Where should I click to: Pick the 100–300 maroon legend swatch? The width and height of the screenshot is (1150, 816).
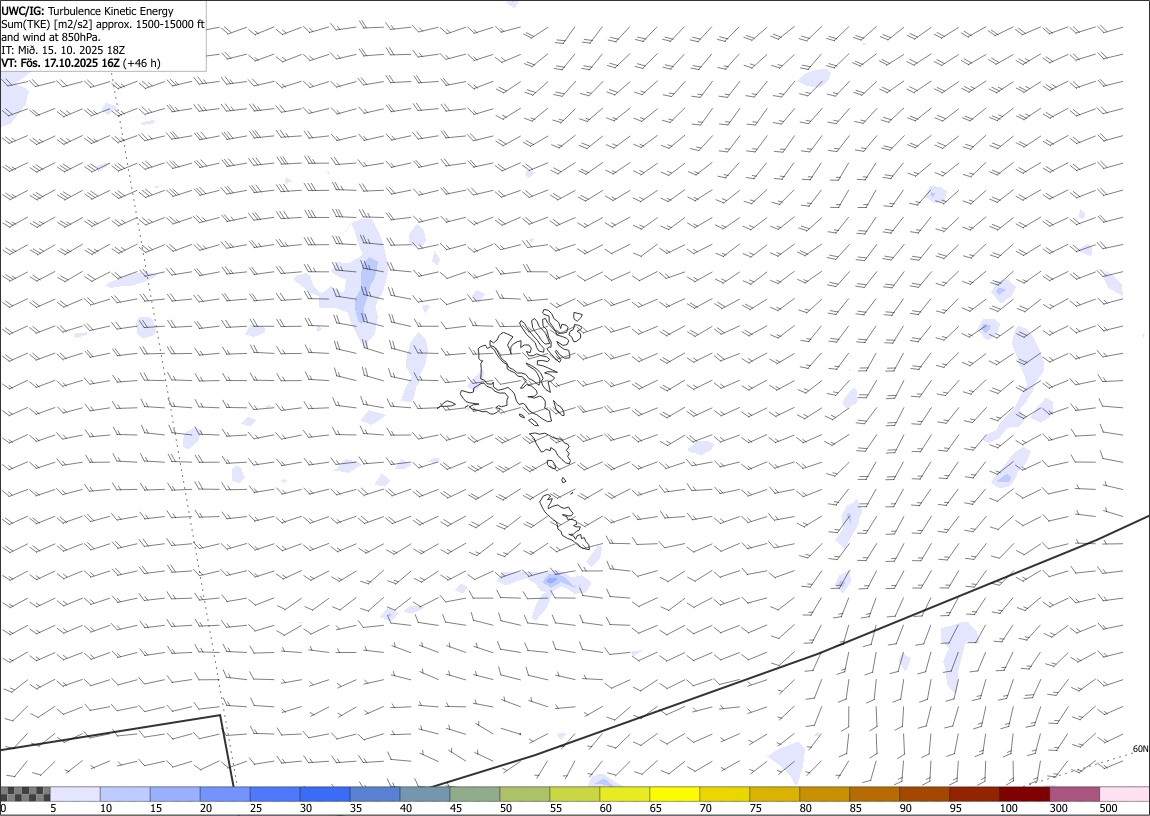pos(1024,794)
